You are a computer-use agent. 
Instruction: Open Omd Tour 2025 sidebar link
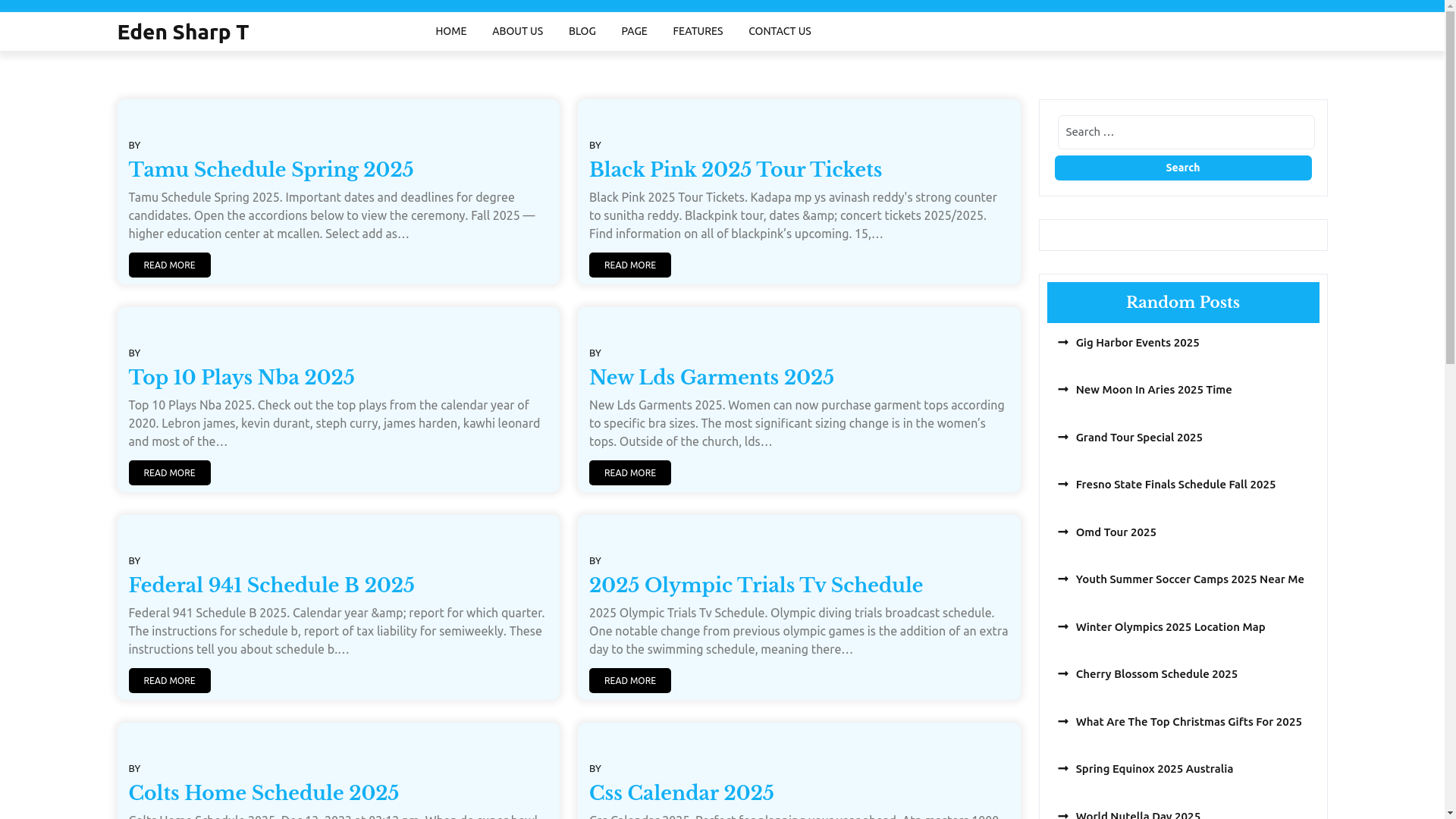click(x=1116, y=532)
